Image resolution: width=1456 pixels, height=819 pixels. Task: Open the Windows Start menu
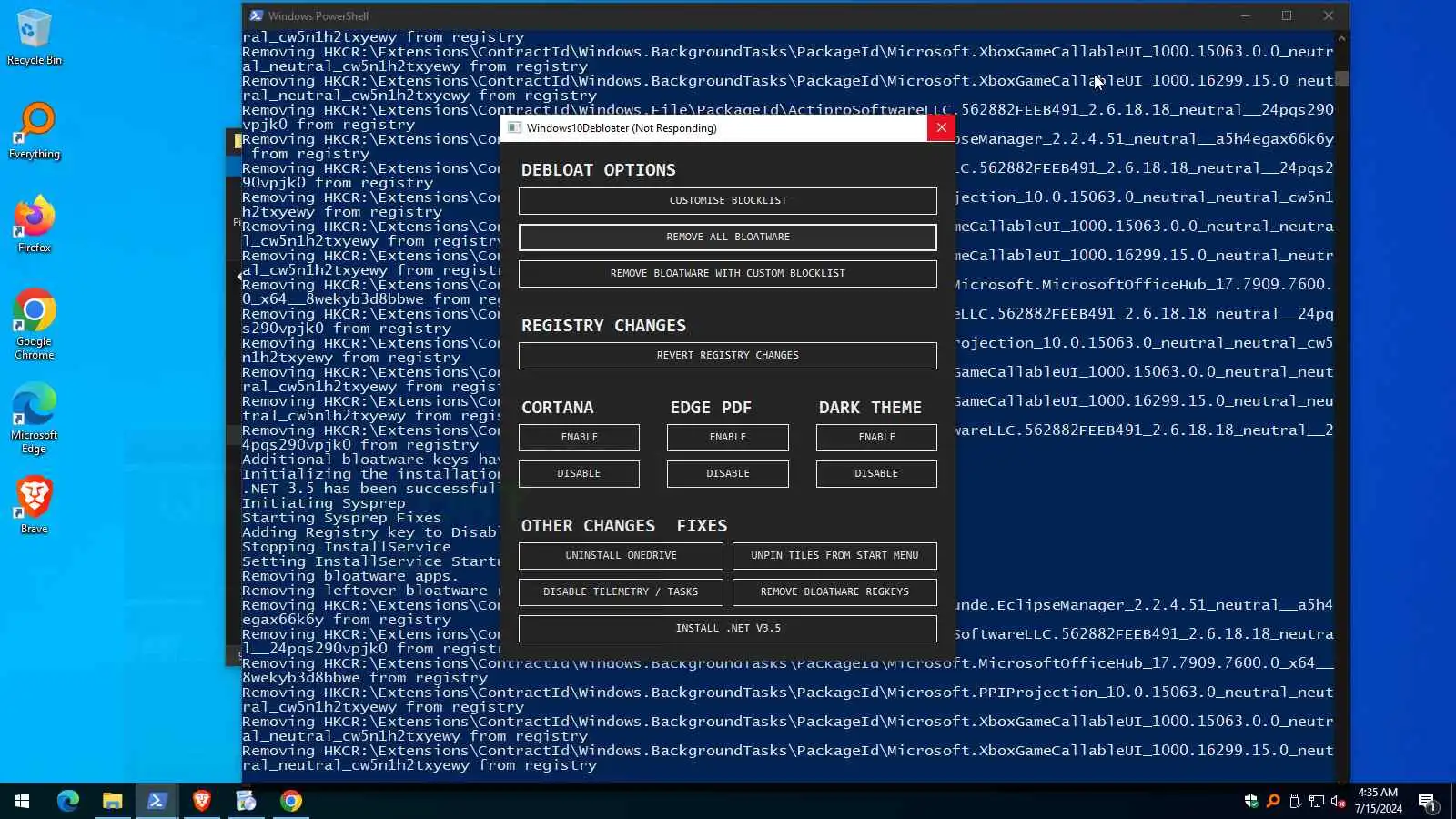[22, 801]
